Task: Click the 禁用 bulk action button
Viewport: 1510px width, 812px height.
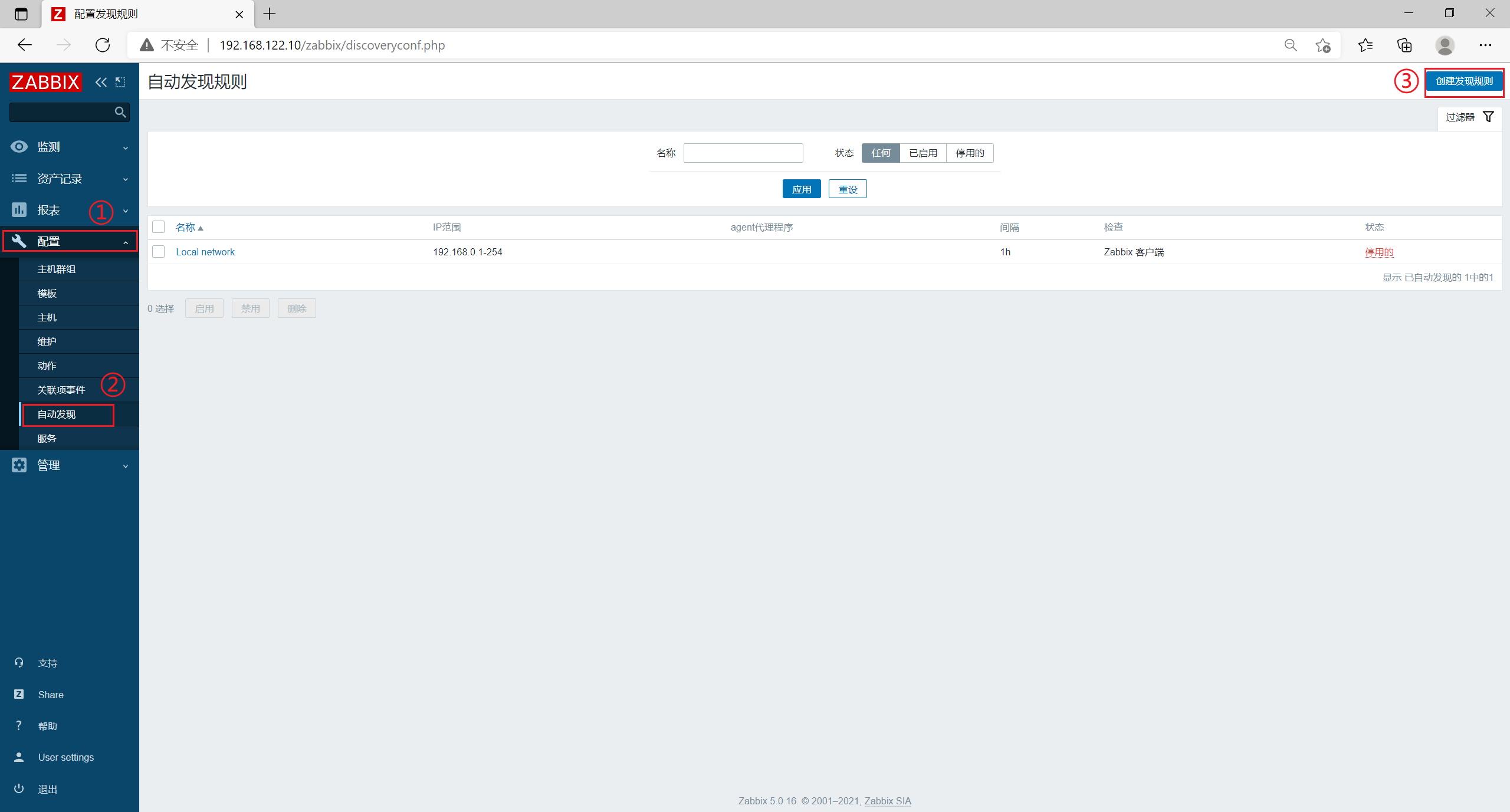Action: 250,308
